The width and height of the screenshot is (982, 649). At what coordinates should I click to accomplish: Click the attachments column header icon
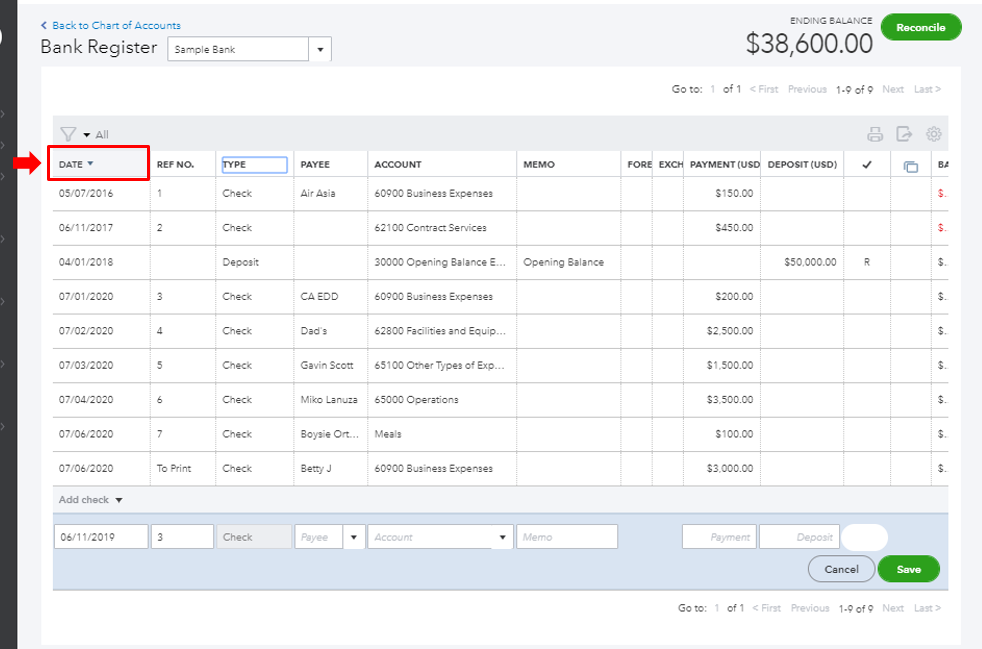(910, 165)
